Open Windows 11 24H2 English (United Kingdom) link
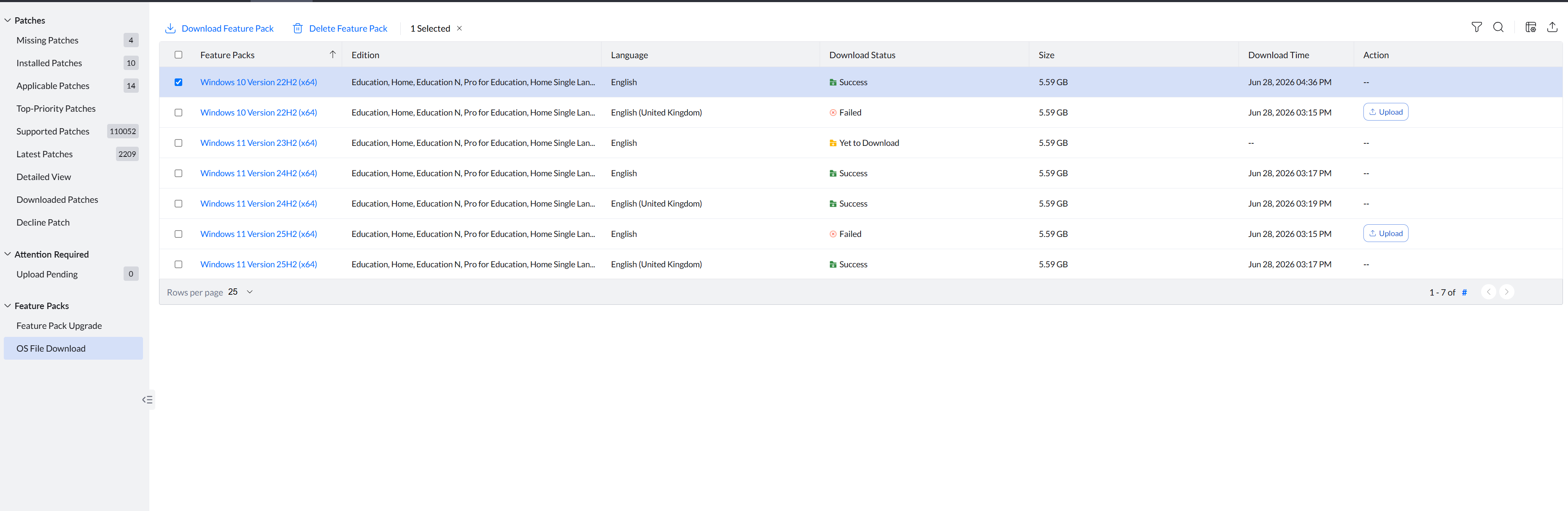The height and width of the screenshot is (511, 1568). click(259, 204)
